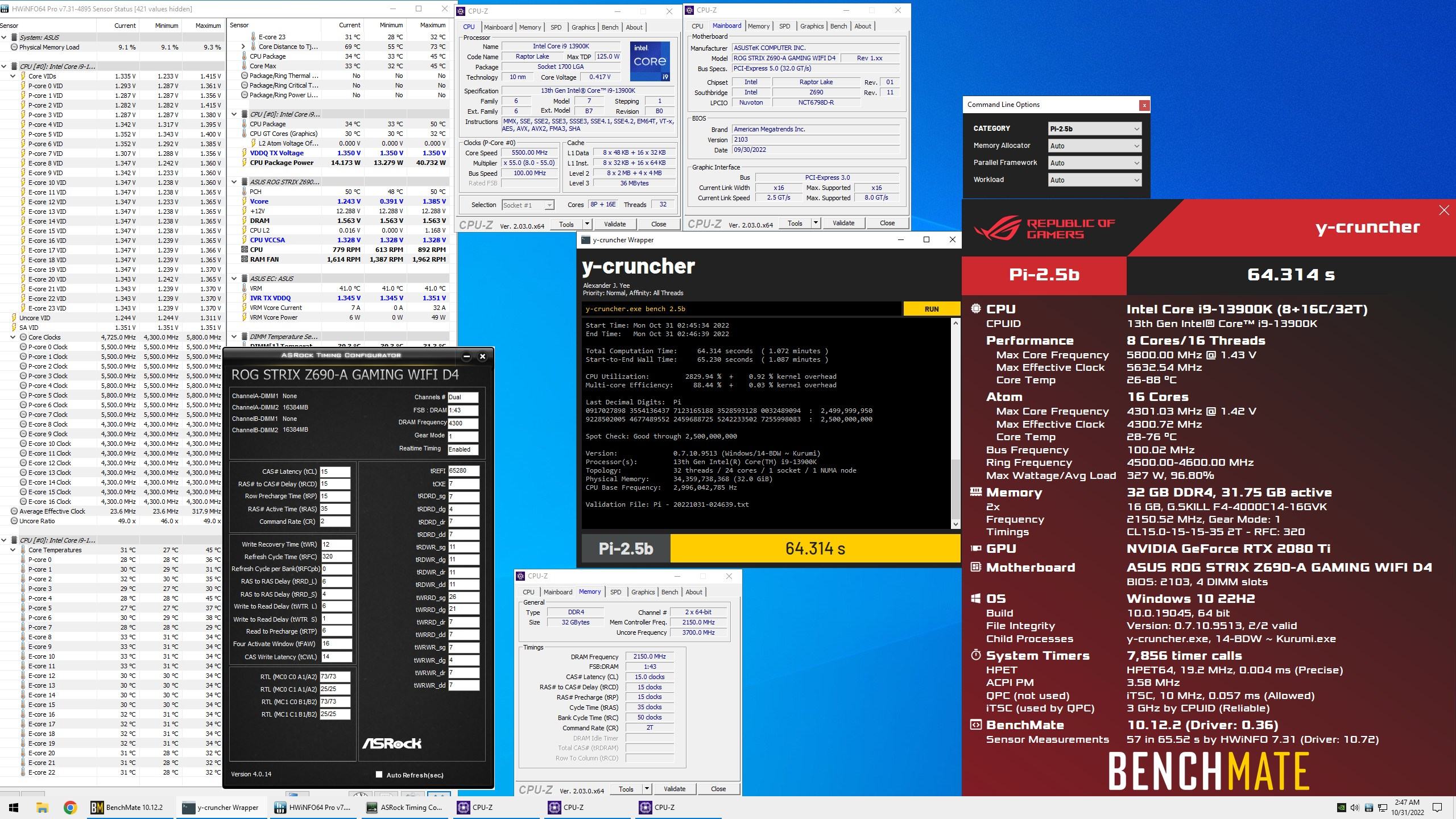The width and height of the screenshot is (1456, 819).
Task: Click Close in Memory CPU-Z window
Action: (x=718, y=789)
